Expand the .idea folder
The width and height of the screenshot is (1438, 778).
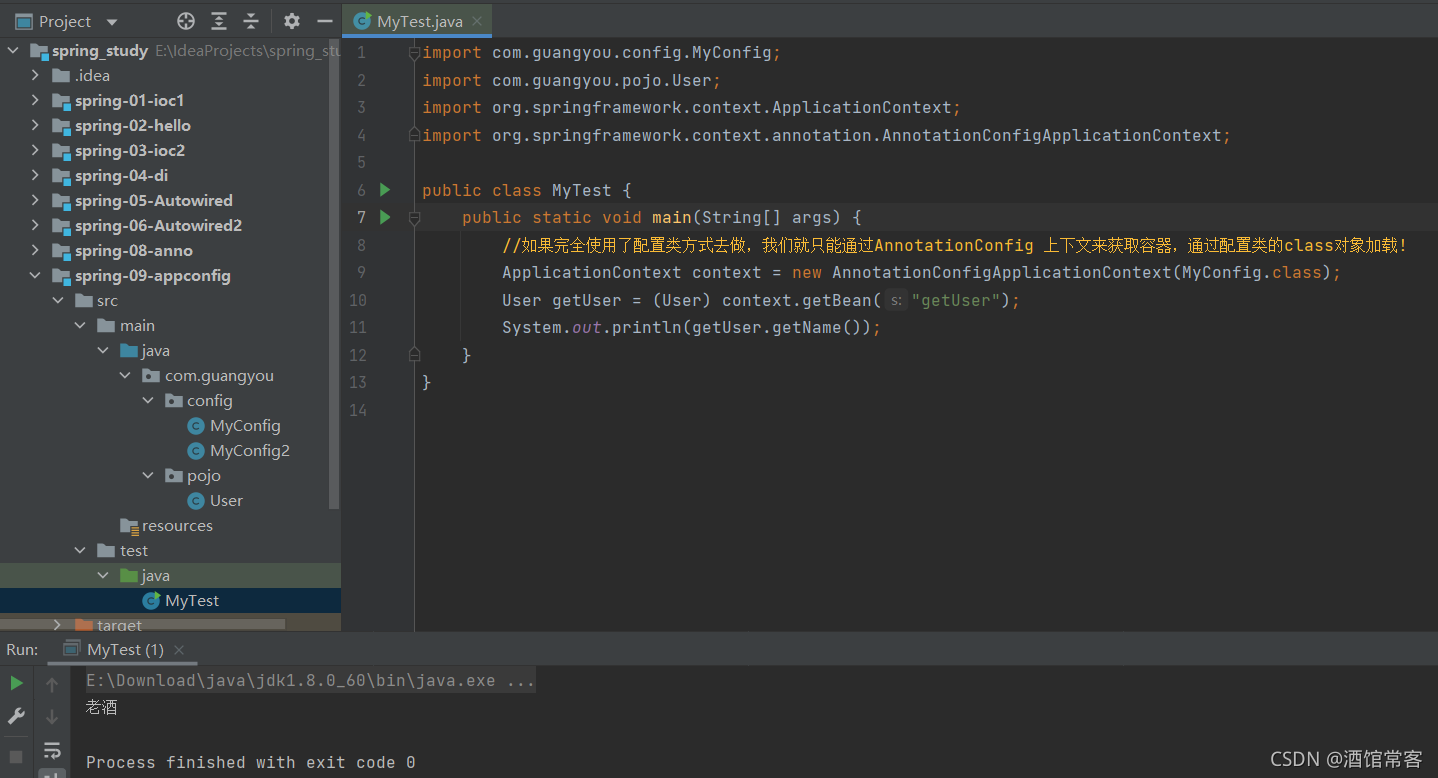pyautogui.click(x=36, y=76)
